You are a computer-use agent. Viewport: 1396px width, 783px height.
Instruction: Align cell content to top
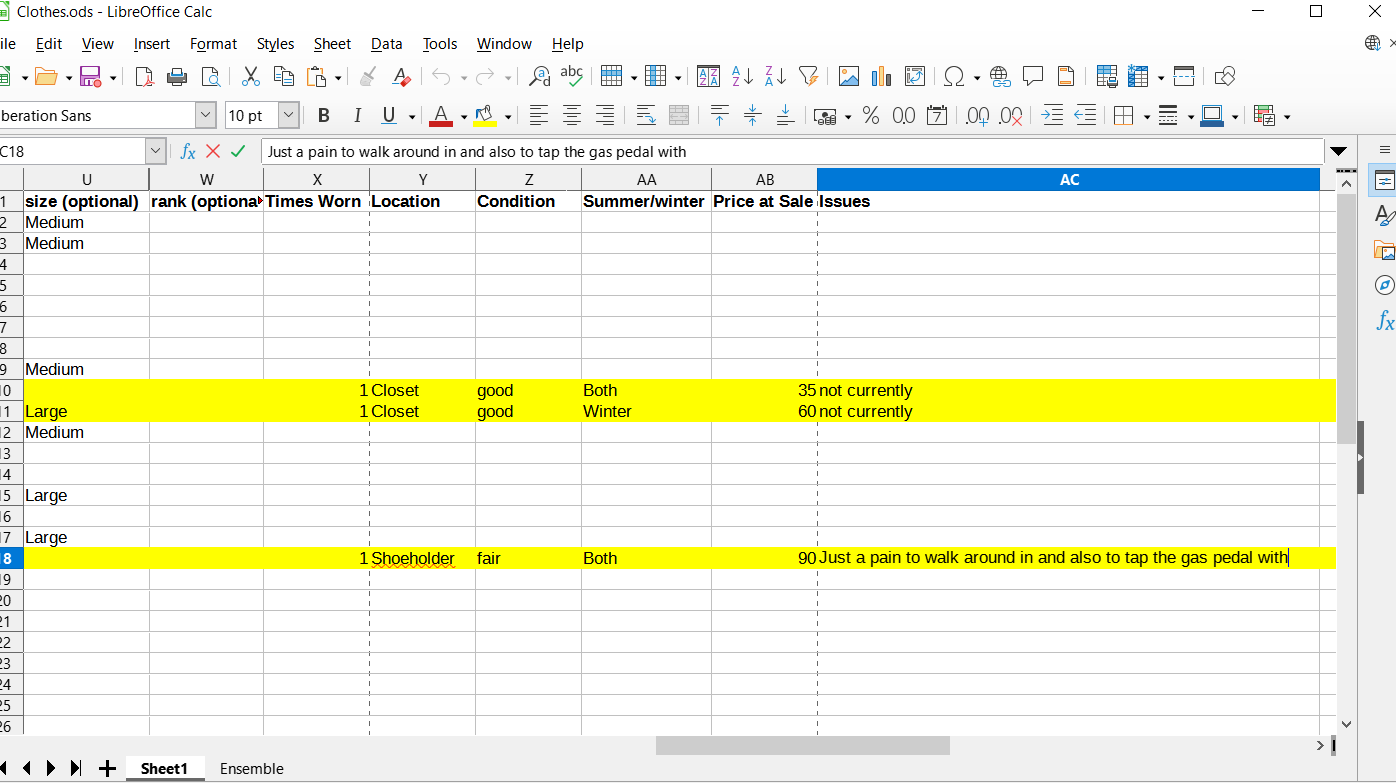tap(719, 116)
